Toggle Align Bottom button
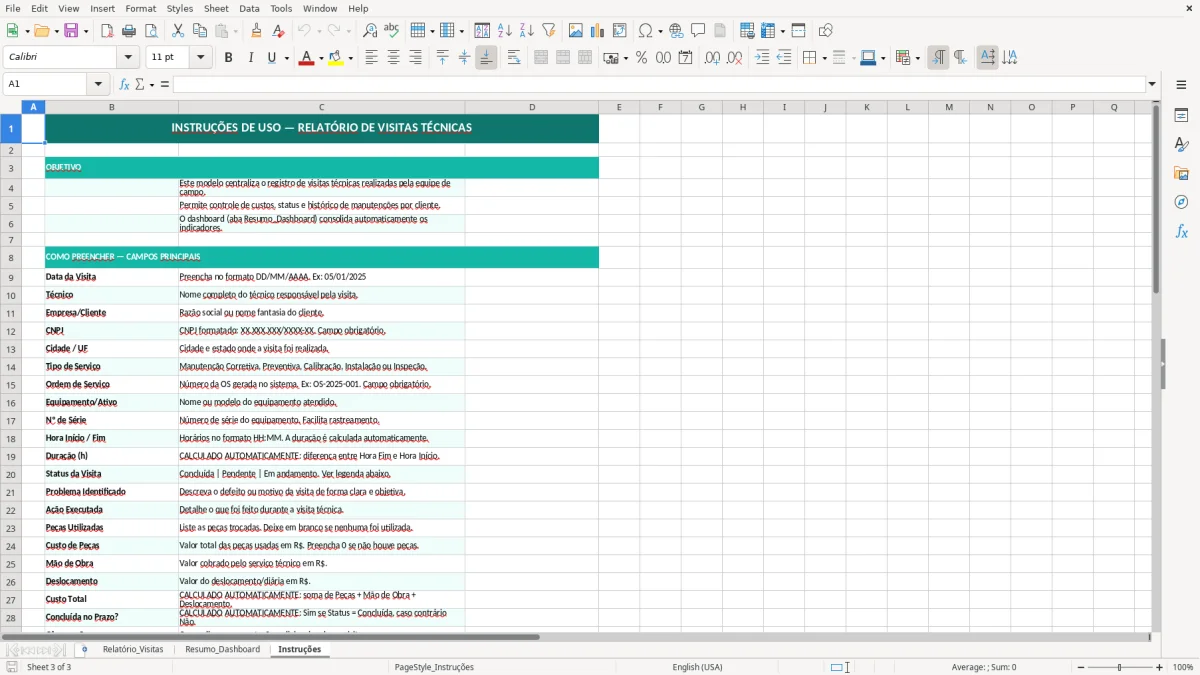The image size is (1200, 675). point(486,58)
